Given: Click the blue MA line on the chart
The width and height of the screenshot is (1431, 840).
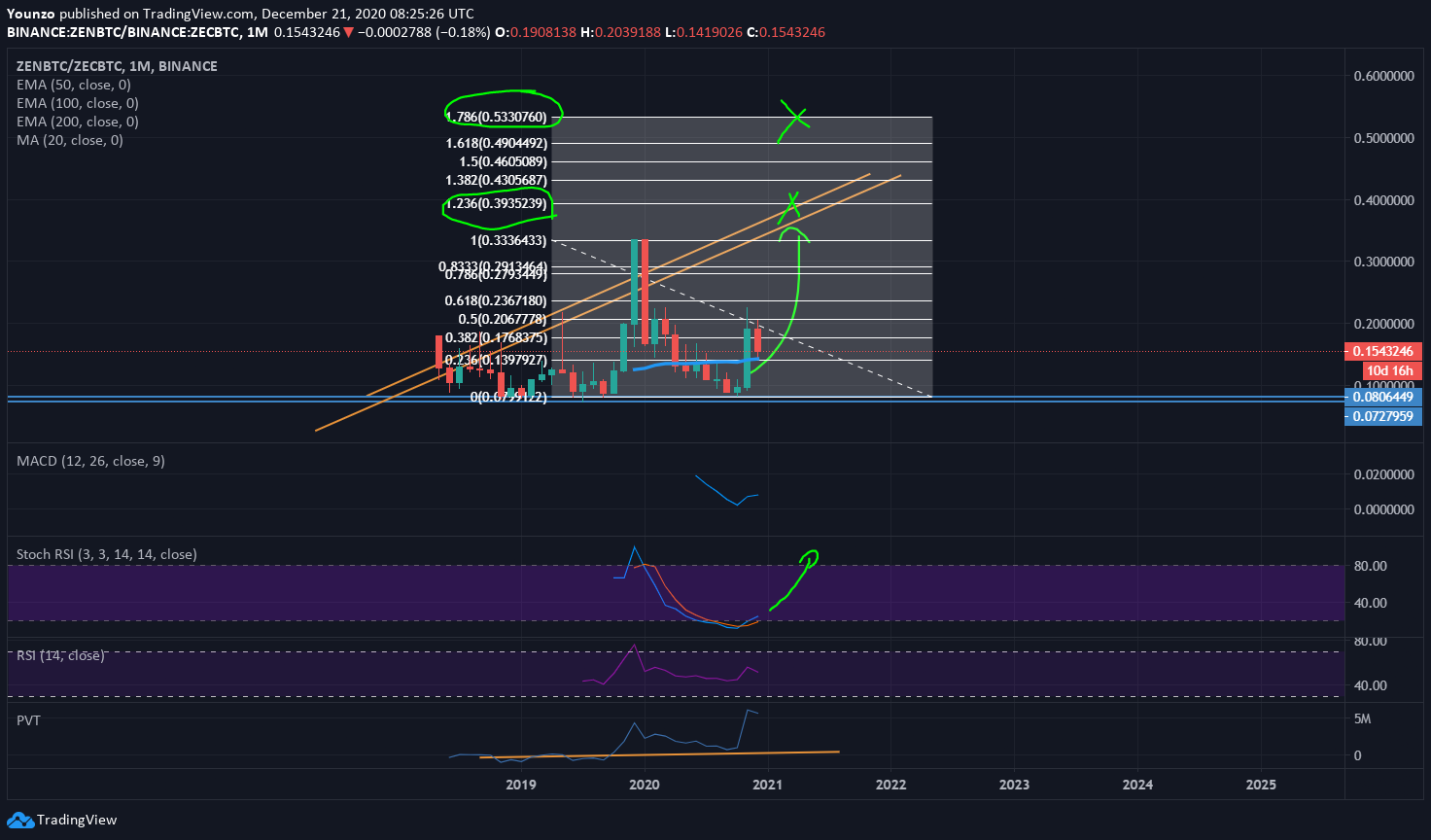Looking at the screenshot, I should [695, 363].
